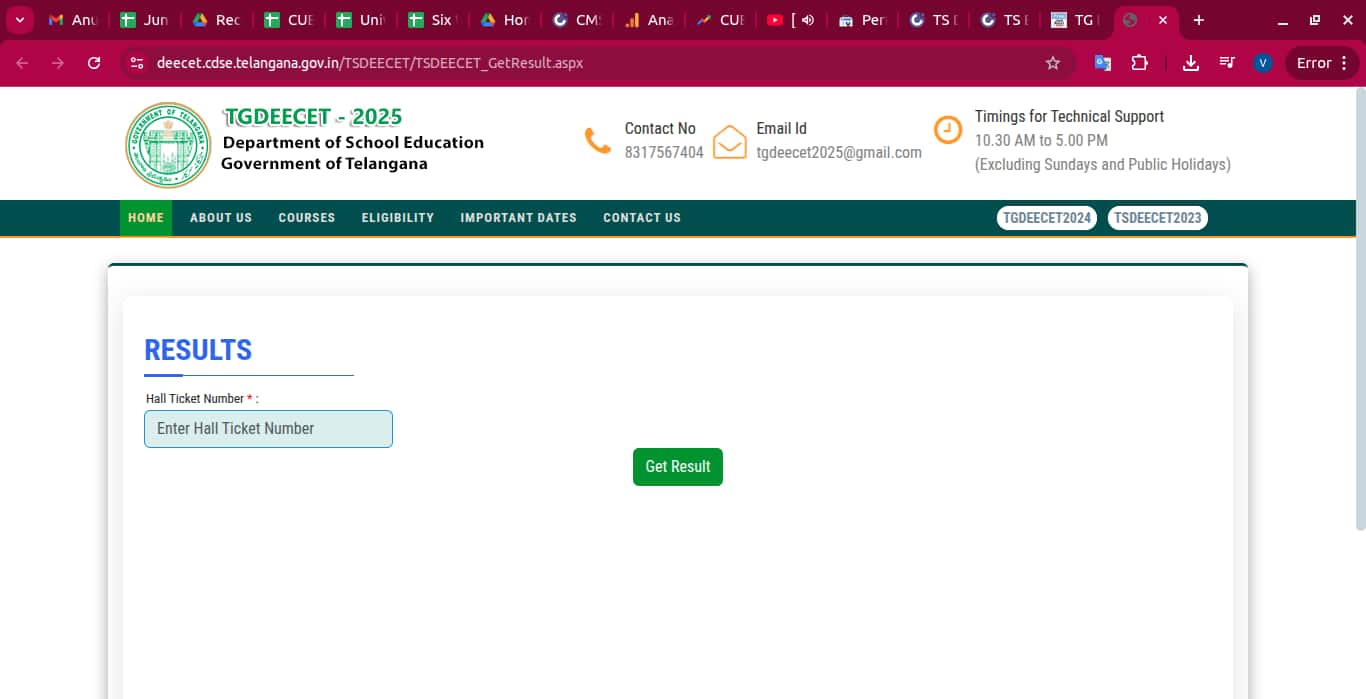The width and height of the screenshot is (1366, 699).
Task: Open the browser downloads icon
Action: pos(1190,63)
